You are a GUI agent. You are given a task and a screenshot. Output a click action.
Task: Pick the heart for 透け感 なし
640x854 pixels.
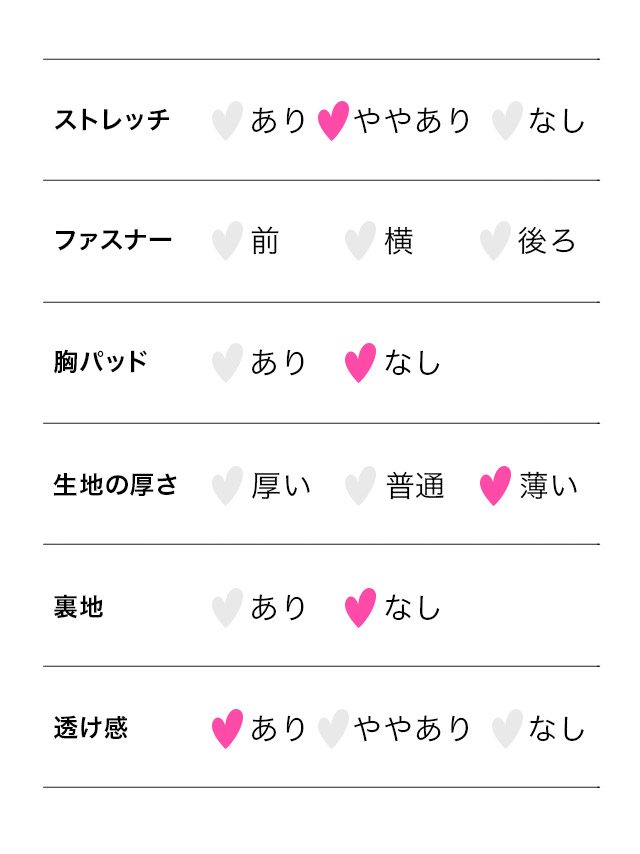pyautogui.click(x=507, y=729)
